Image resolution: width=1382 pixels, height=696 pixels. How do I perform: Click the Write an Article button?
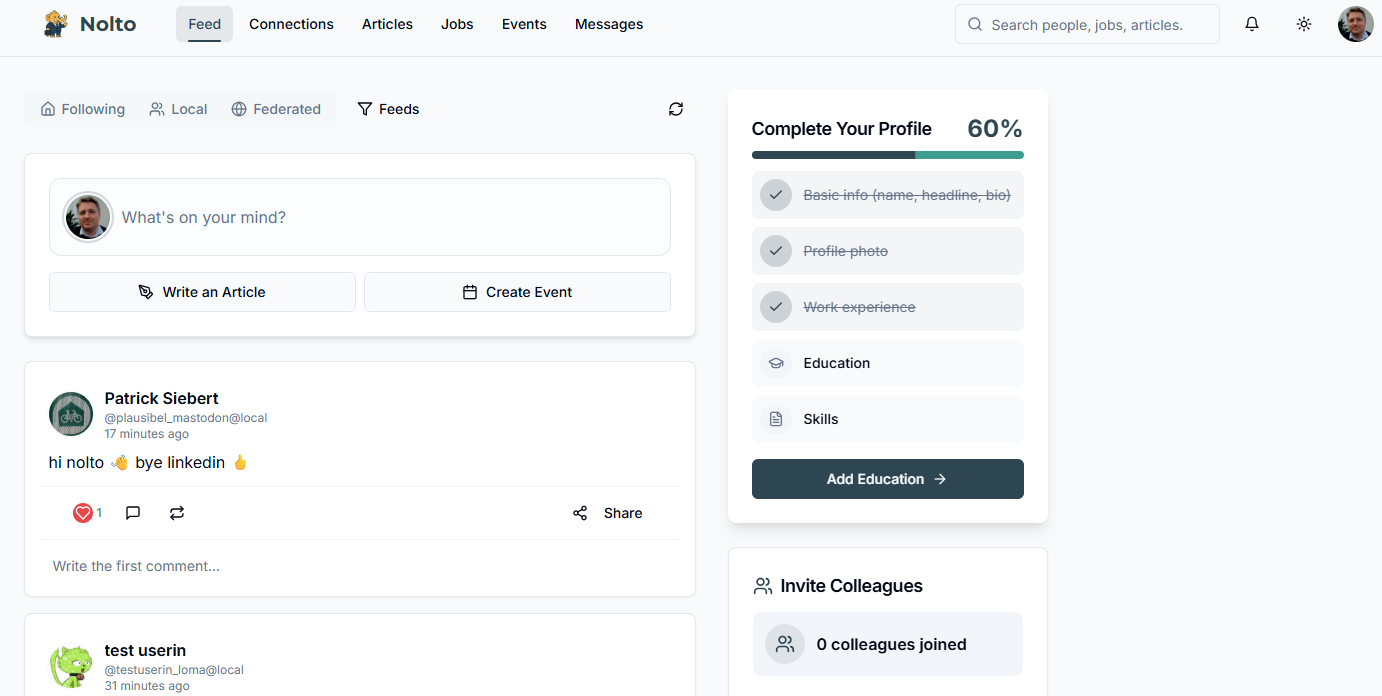(202, 292)
